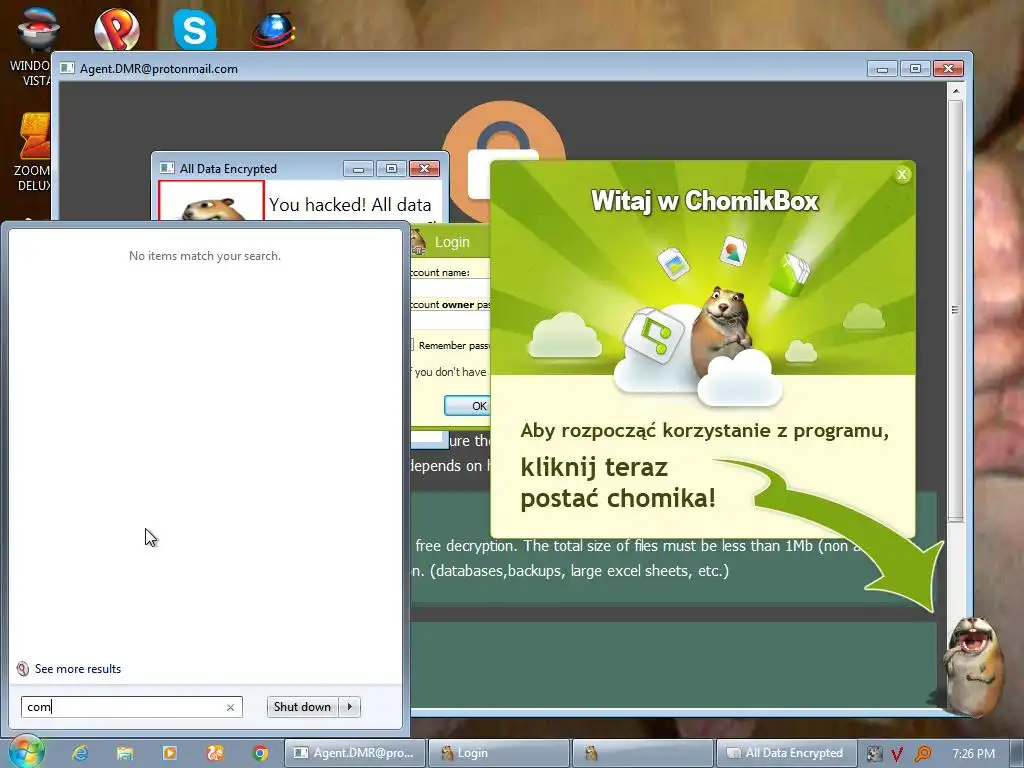
Task: Click the Account name input field
Action: (x=450, y=288)
